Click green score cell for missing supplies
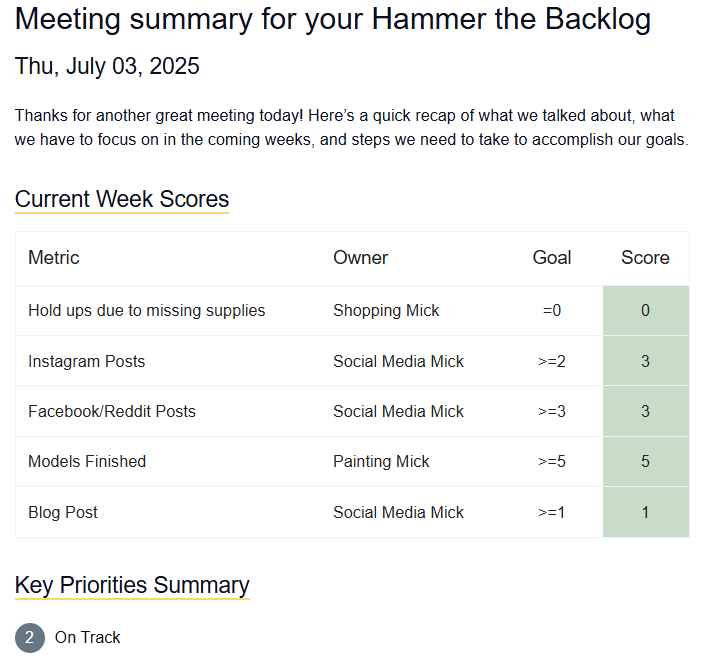 point(645,311)
